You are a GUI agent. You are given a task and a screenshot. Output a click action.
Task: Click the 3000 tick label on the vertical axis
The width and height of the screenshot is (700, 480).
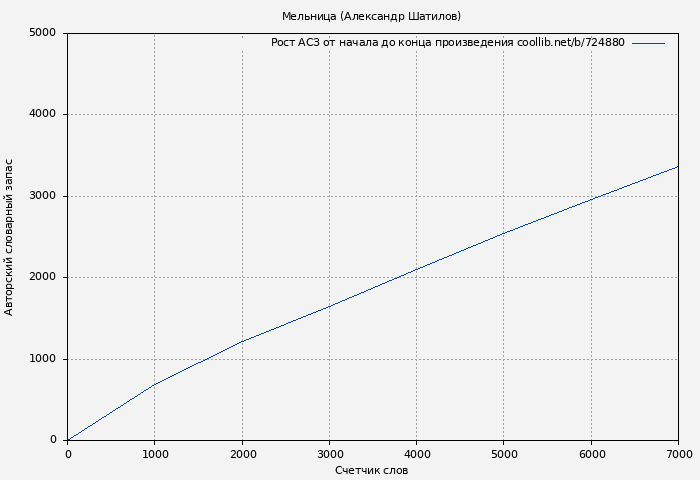click(x=44, y=196)
